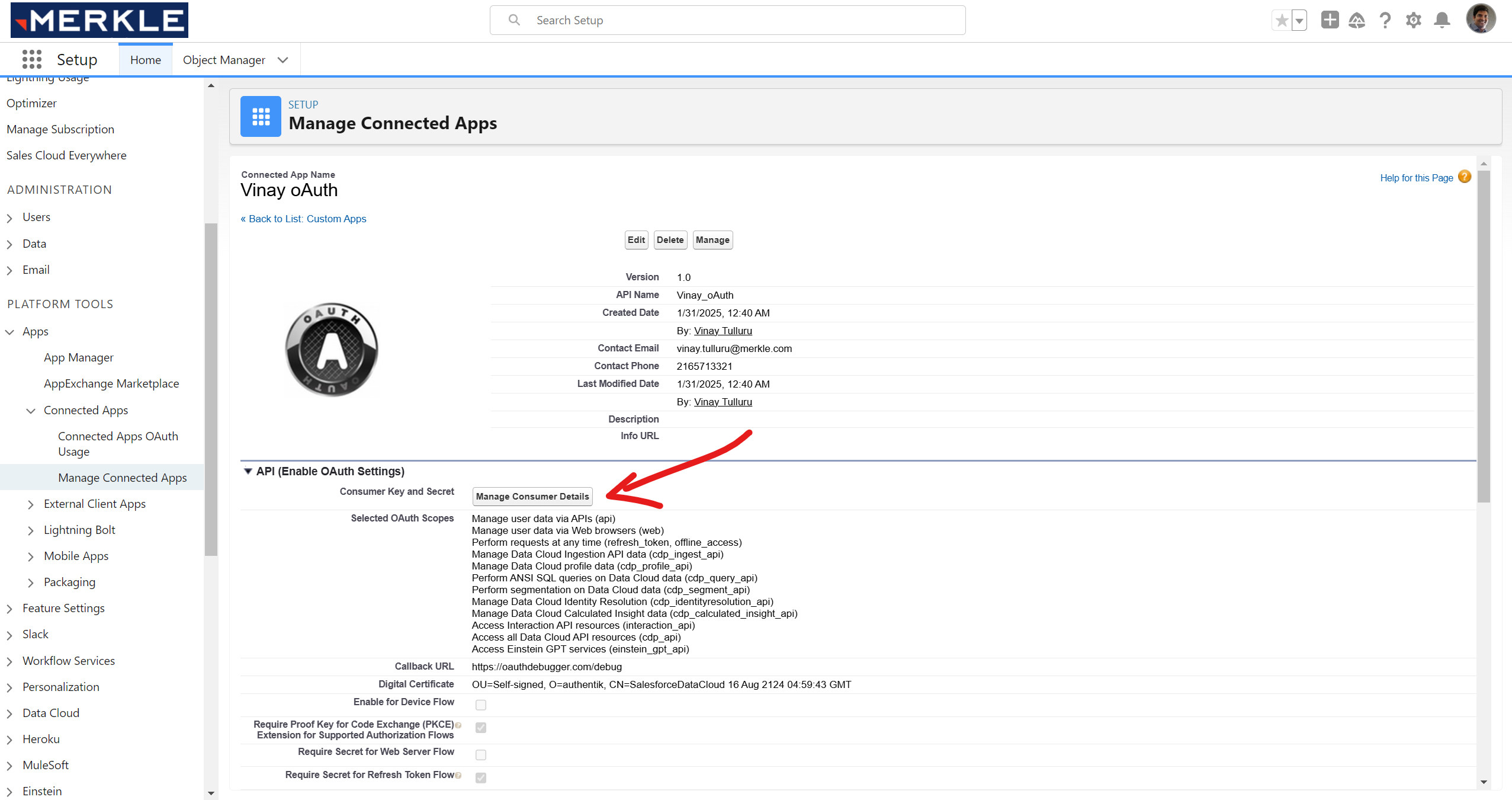Click the content scroll down arrow
The height and width of the screenshot is (800, 1512).
[1484, 782]
